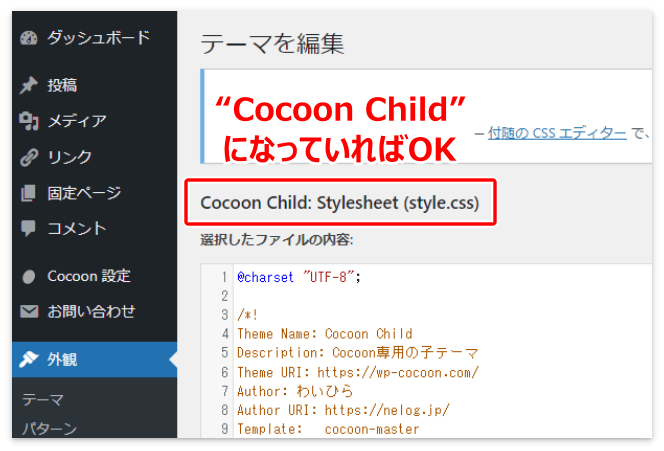This screenshot has width=664, height=451.
Task: Click the 選択したファイルの内容 label
Action: pyautogui.click(x=277, y=240)
